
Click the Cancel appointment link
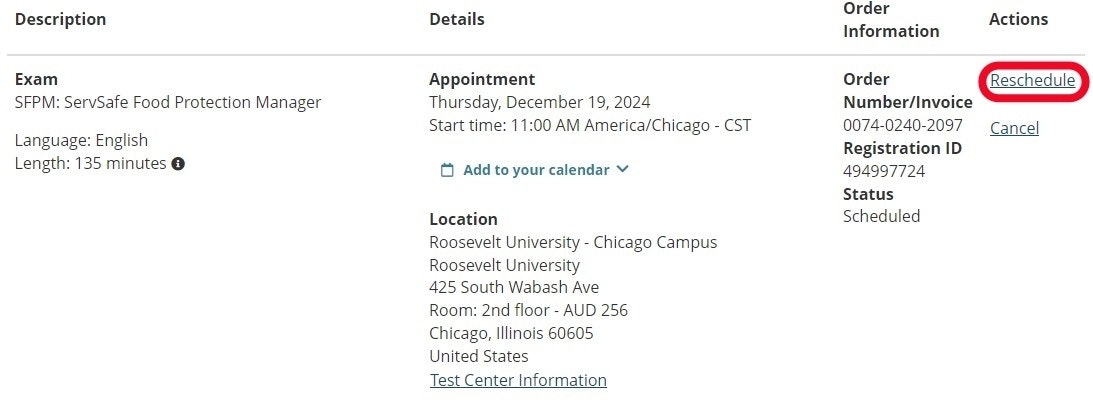point(1014,128)
